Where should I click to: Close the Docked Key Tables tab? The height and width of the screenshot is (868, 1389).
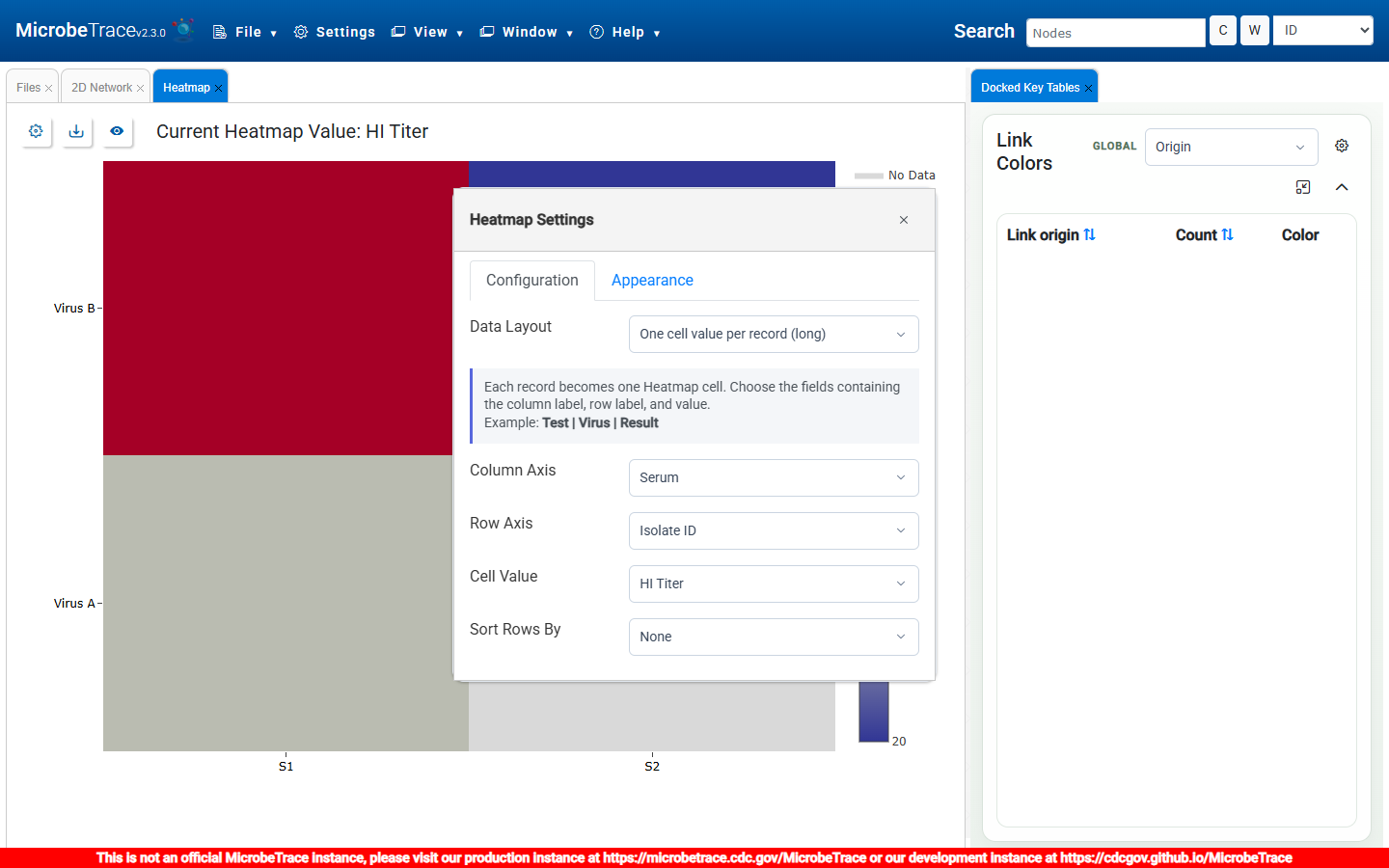point(1089,88)
